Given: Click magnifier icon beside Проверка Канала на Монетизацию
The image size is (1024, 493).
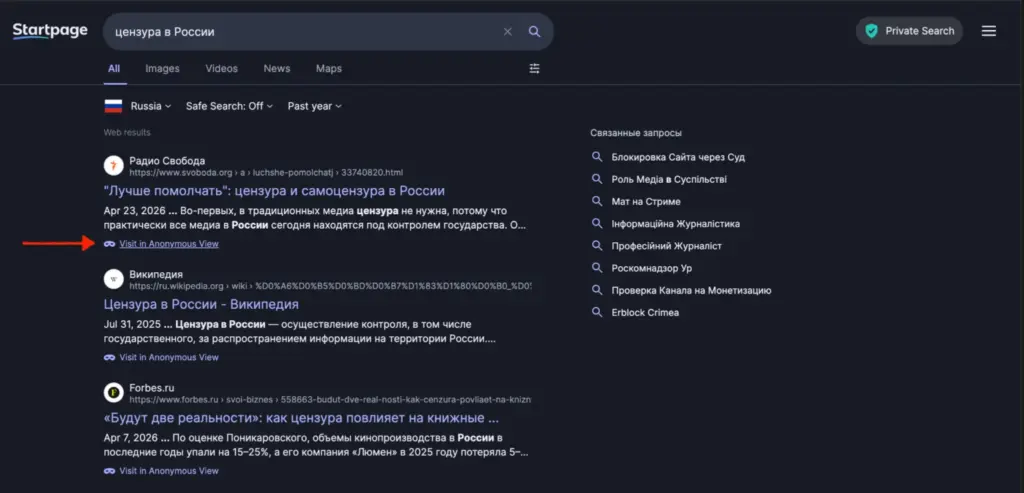Looking at the screenshot, I should tap(596, 290).
